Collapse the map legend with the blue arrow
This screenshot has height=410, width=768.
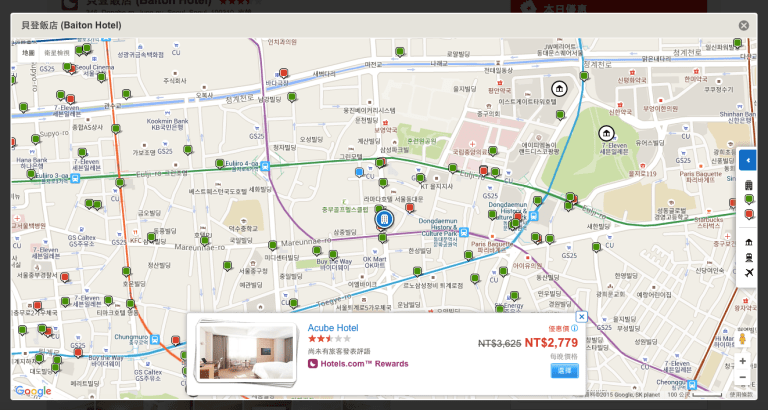coord(747,160)
